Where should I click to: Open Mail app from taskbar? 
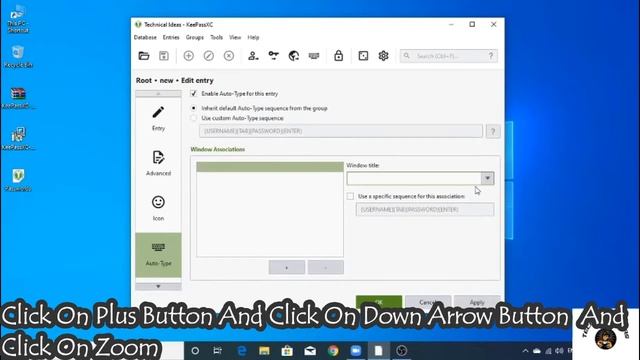[310, 351]
